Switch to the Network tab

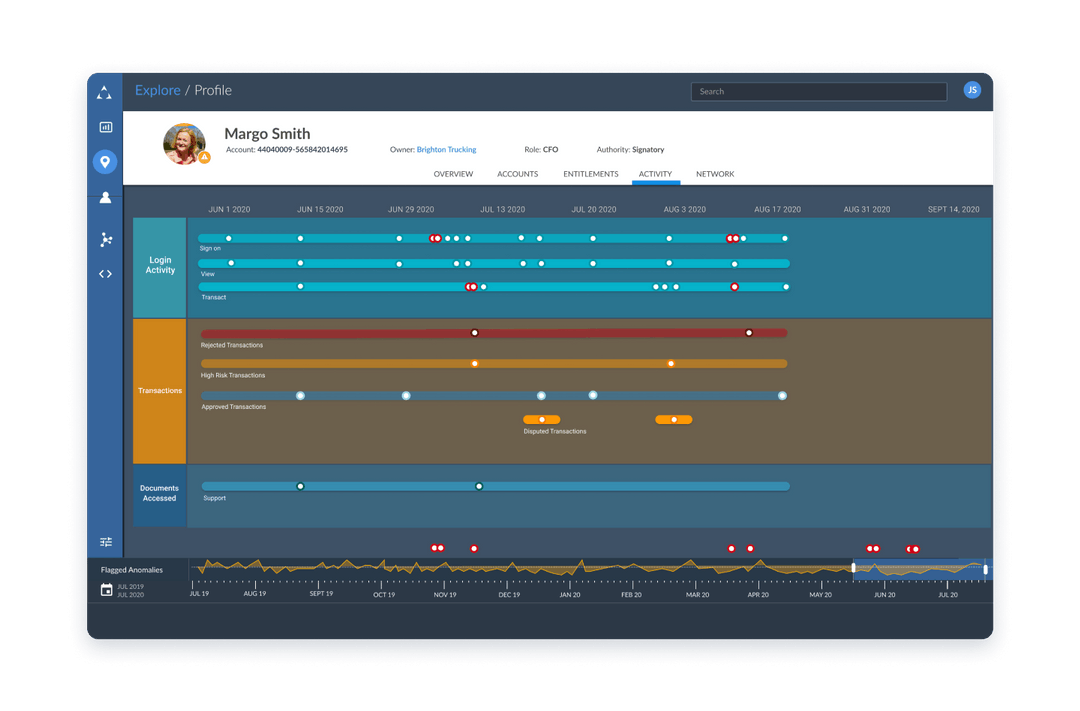coord(715,173)
